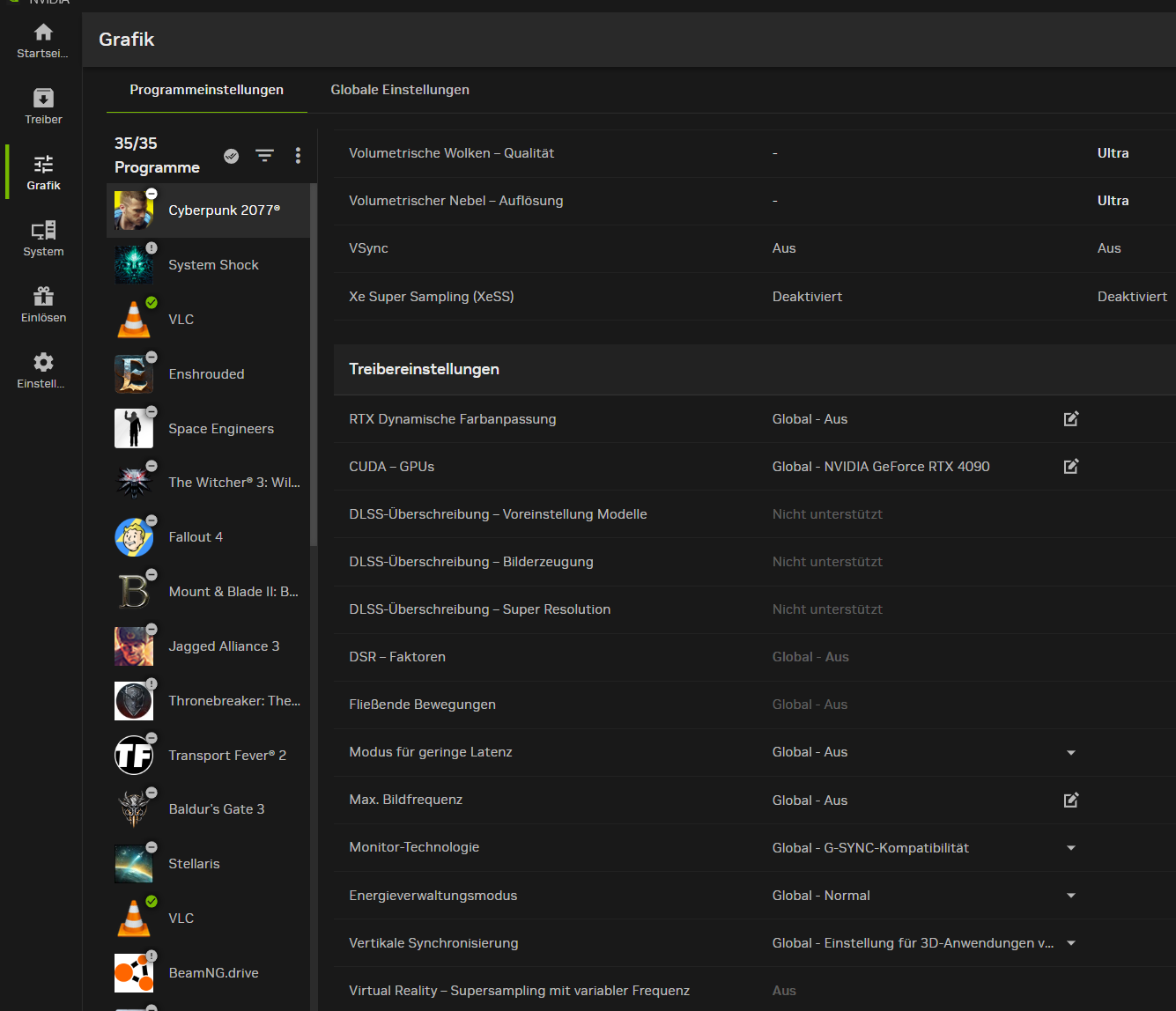
Task: Expand Modus für geringe Latenz dropdown
Action: point(1071,753)
